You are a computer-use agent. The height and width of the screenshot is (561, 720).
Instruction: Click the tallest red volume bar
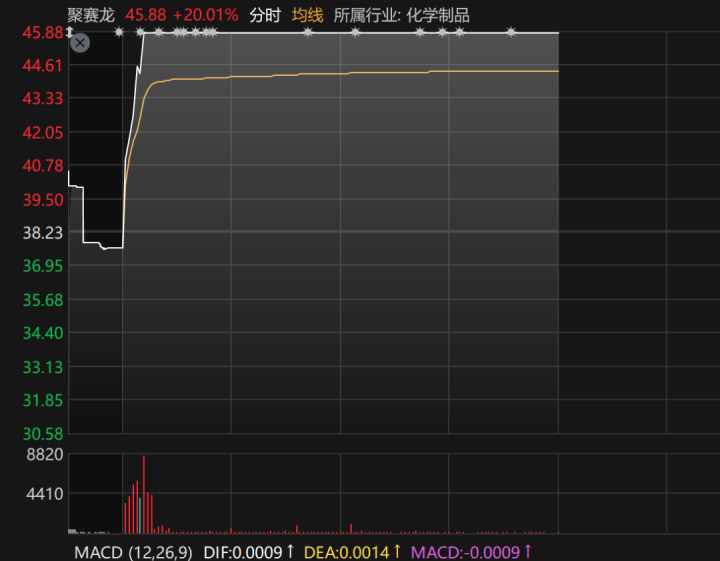[x=144, y=494]
